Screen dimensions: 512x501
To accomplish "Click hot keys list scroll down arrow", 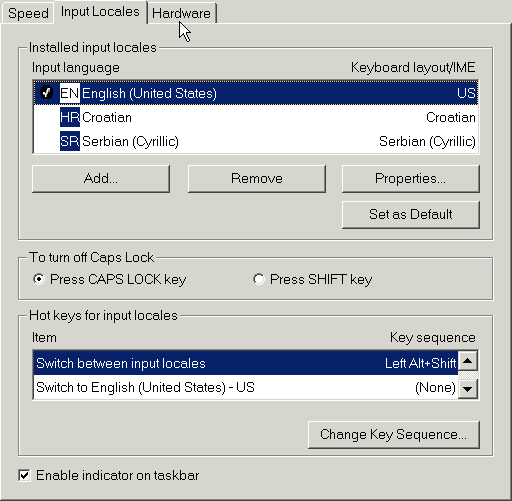I will [468, 389].
